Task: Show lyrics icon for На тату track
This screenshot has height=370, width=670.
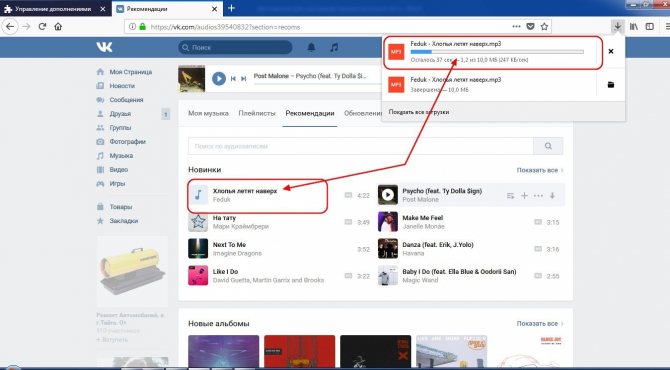Action: point(348,222)
